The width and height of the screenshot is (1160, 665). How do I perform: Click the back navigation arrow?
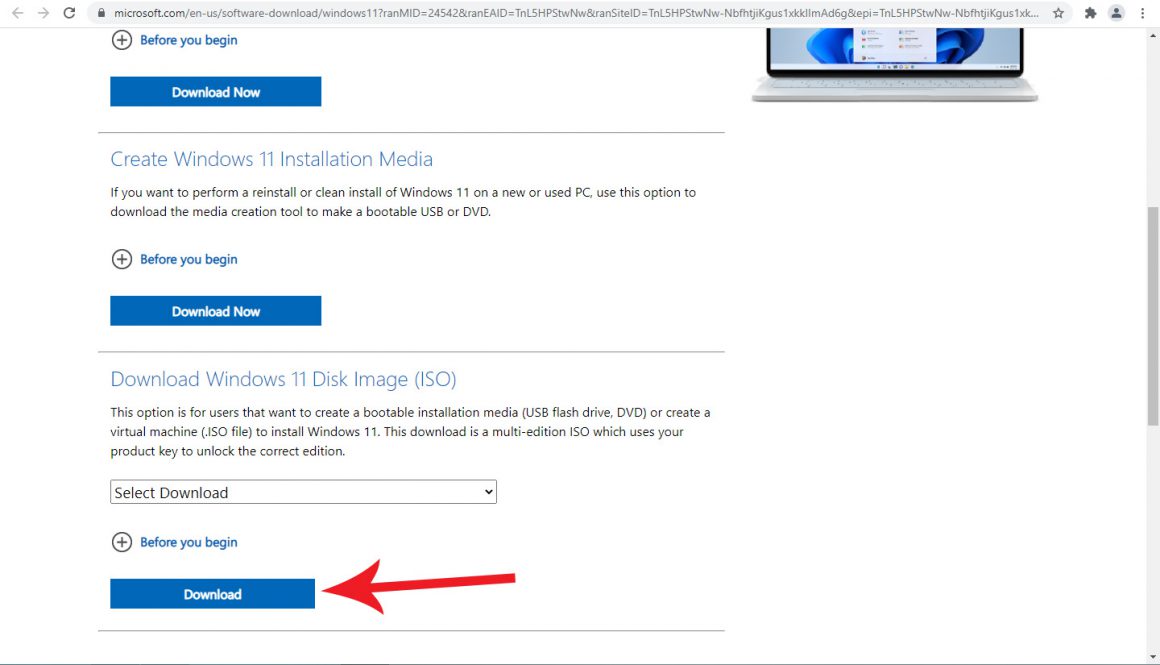pyautogui.click(x=17, y=13)
